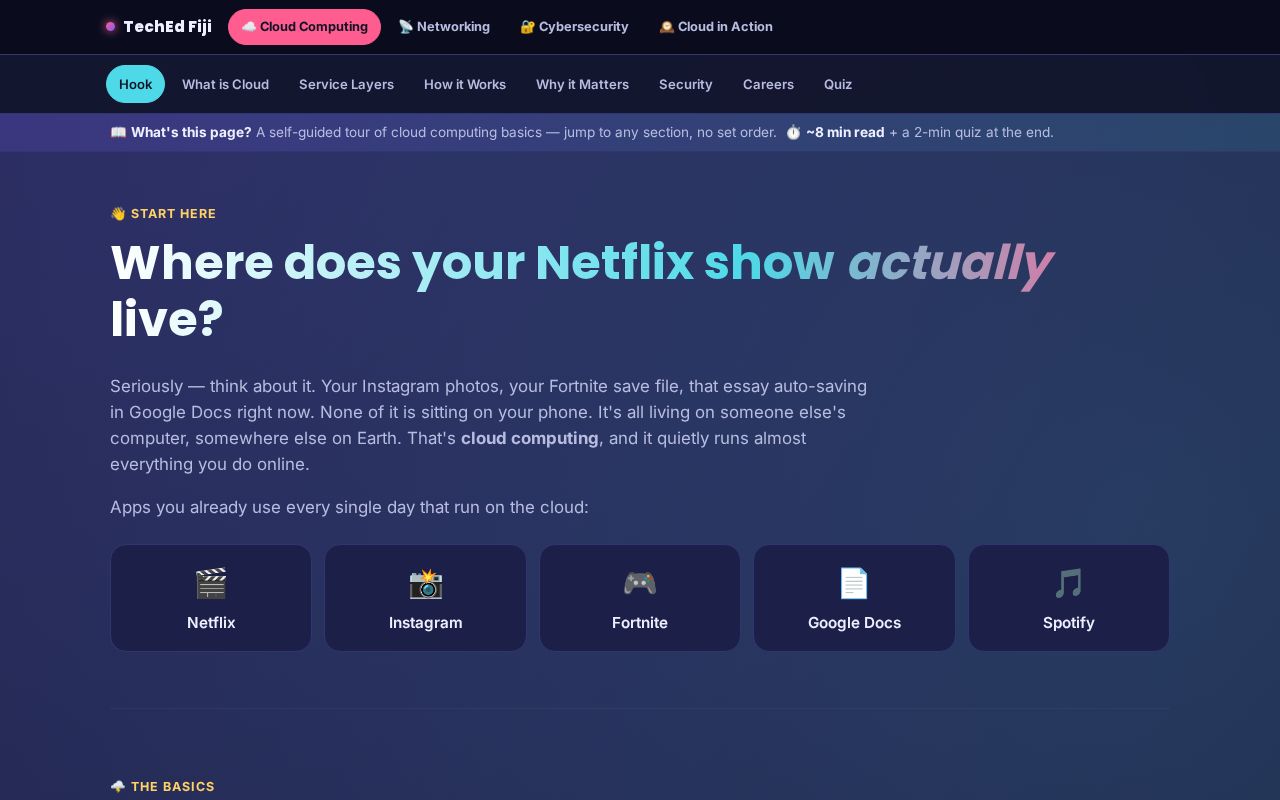Screen dimensions: 1280x800
Task: Click the 'What's this page?' label
Action: pyautogui.click(x=191, y=132)
